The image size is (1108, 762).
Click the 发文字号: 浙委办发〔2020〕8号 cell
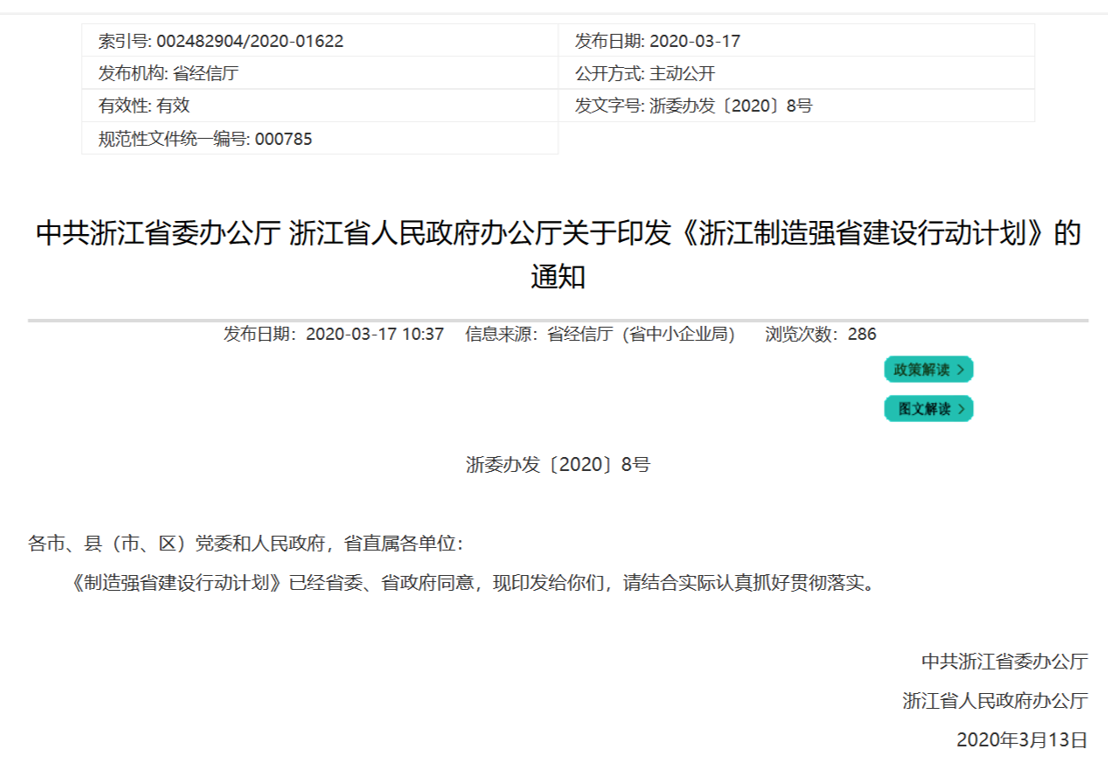[796, 105]
